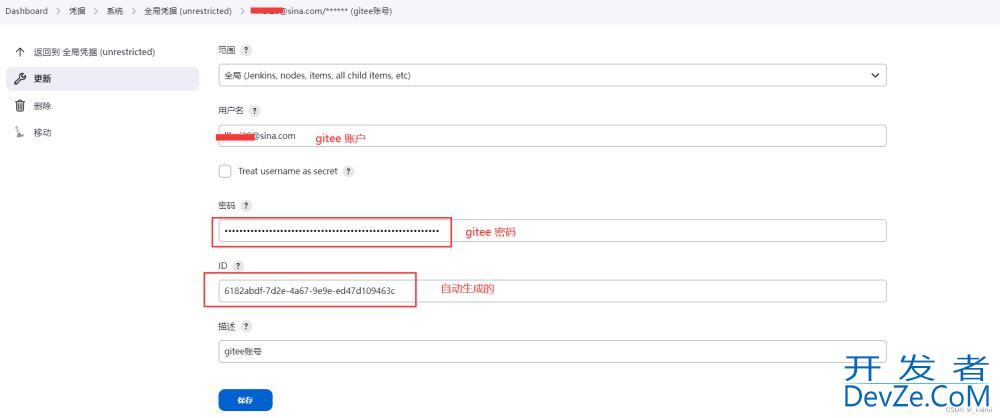The height and width of the screenshot is (418, 1000).
Task: Click the wrench icon for 更新
Action: click(20, 79)
